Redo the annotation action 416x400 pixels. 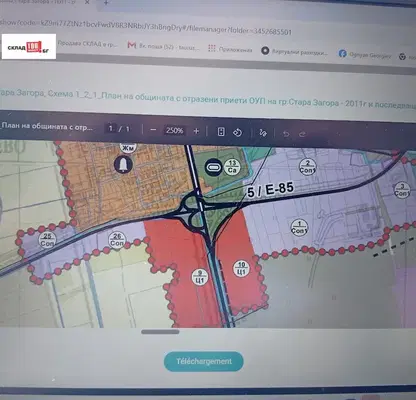(x=302, y=134)
